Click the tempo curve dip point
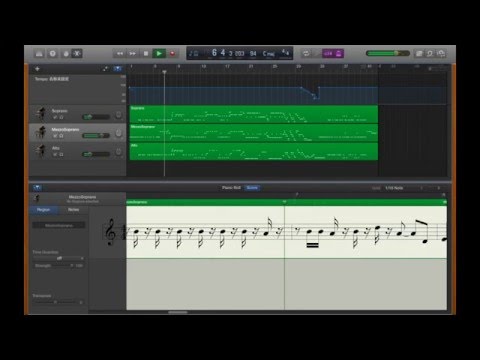The image size is (480, 360). coord(315,98)
